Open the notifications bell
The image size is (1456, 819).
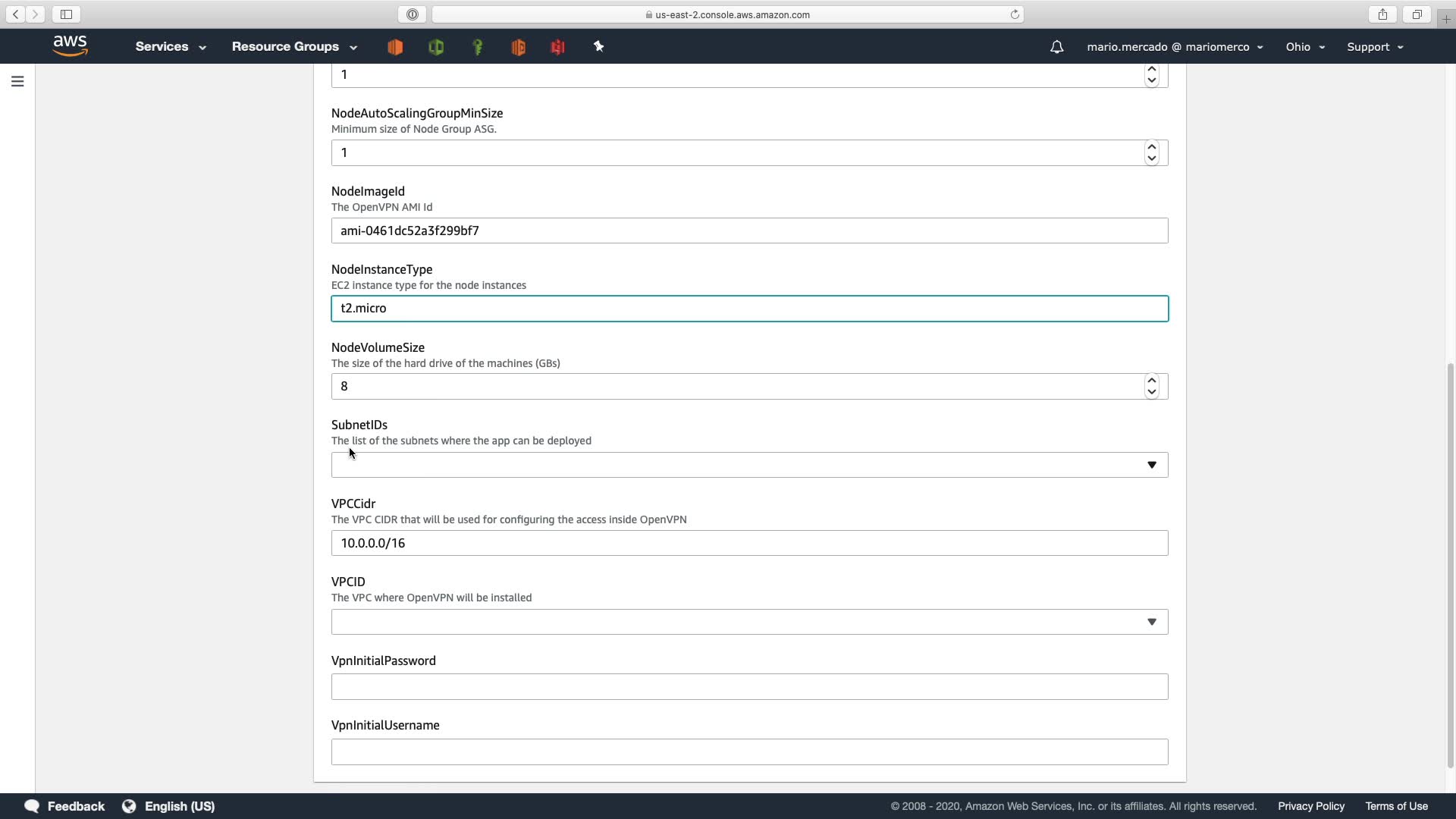click(x=1056, y=47)
